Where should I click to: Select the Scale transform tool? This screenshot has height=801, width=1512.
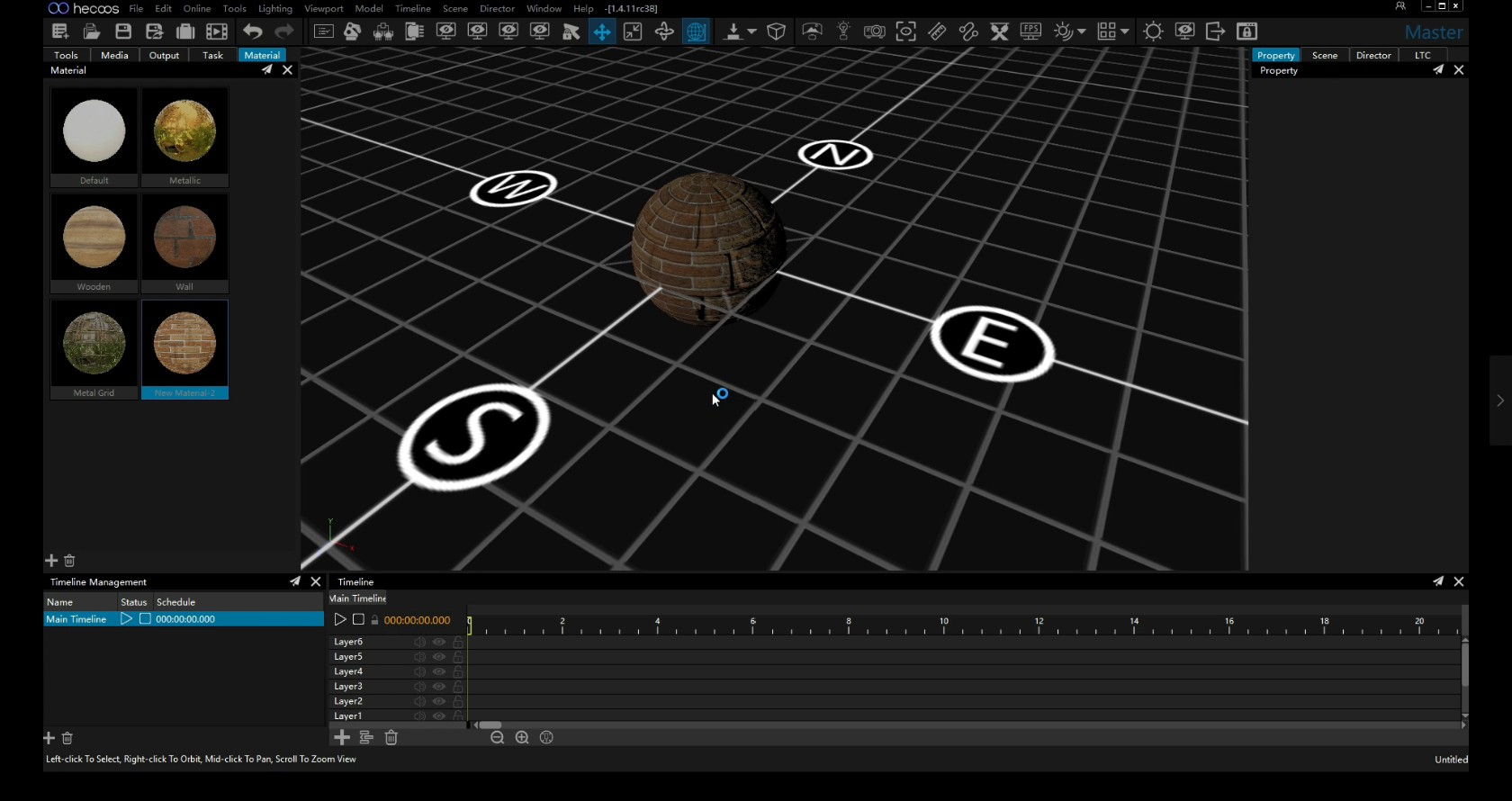(633, 31)
